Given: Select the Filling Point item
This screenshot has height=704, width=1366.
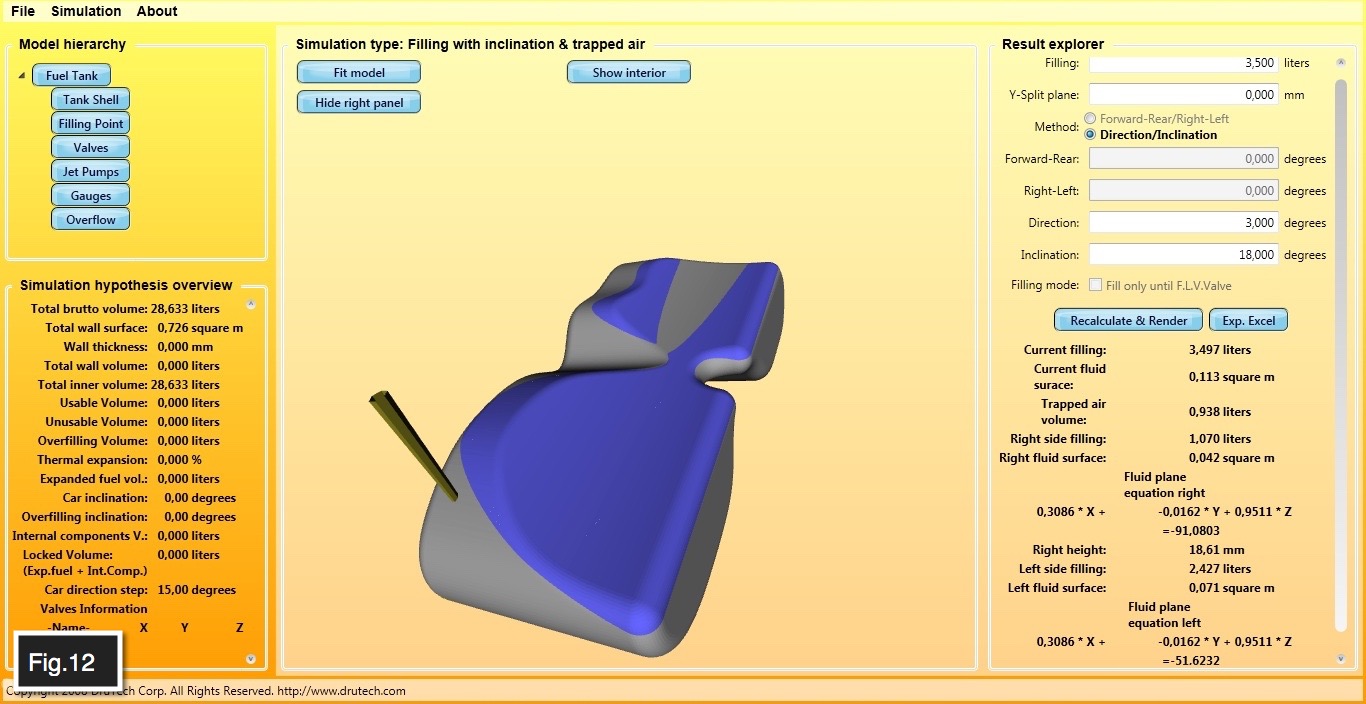Looking at the screenshot, I should point(90,124).
